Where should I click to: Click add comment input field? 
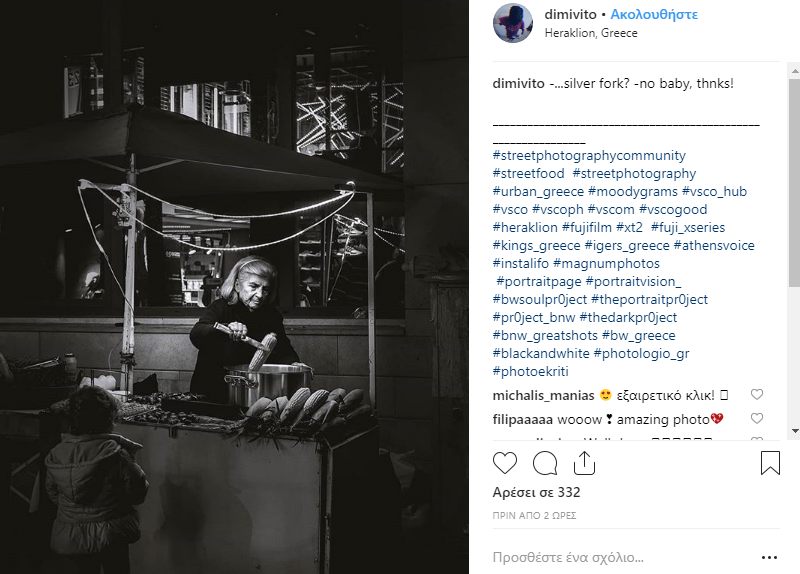(x=622, y=557)
